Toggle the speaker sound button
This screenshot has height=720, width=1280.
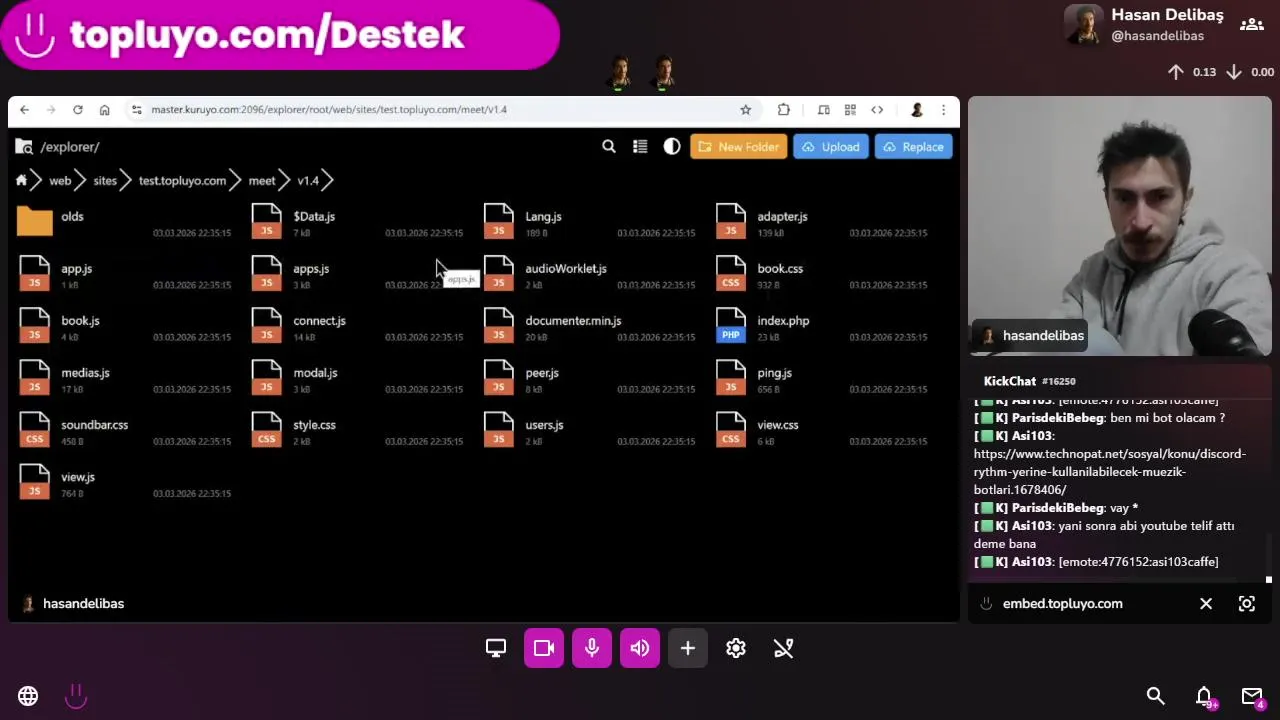pyautogui.click(x=640, y=648)
